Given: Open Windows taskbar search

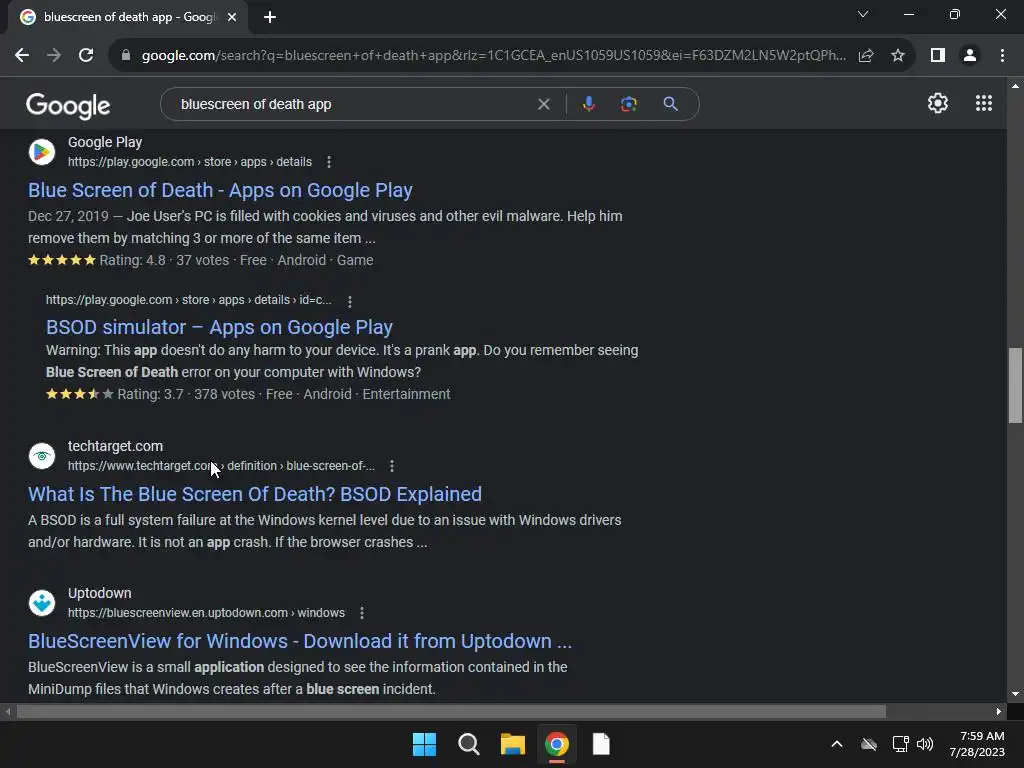Looking at the screenshot, I should 469,744.
